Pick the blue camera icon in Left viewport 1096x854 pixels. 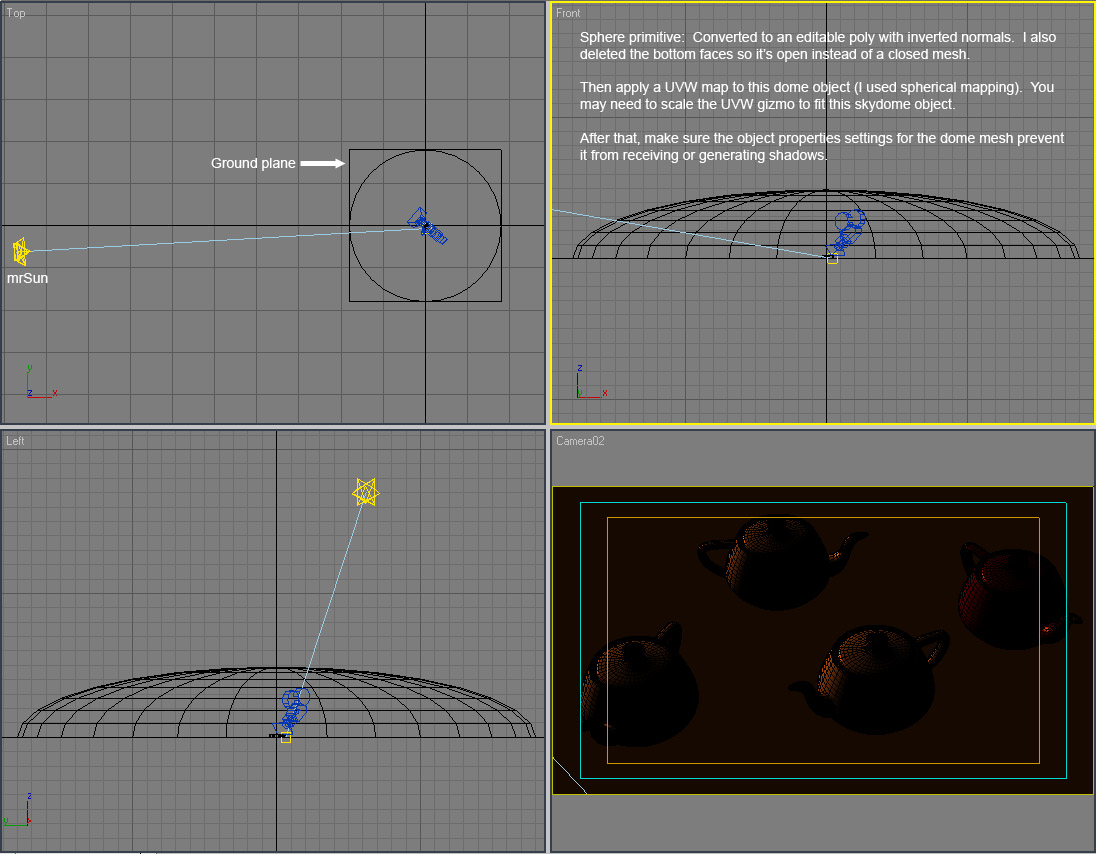(293, 707)
